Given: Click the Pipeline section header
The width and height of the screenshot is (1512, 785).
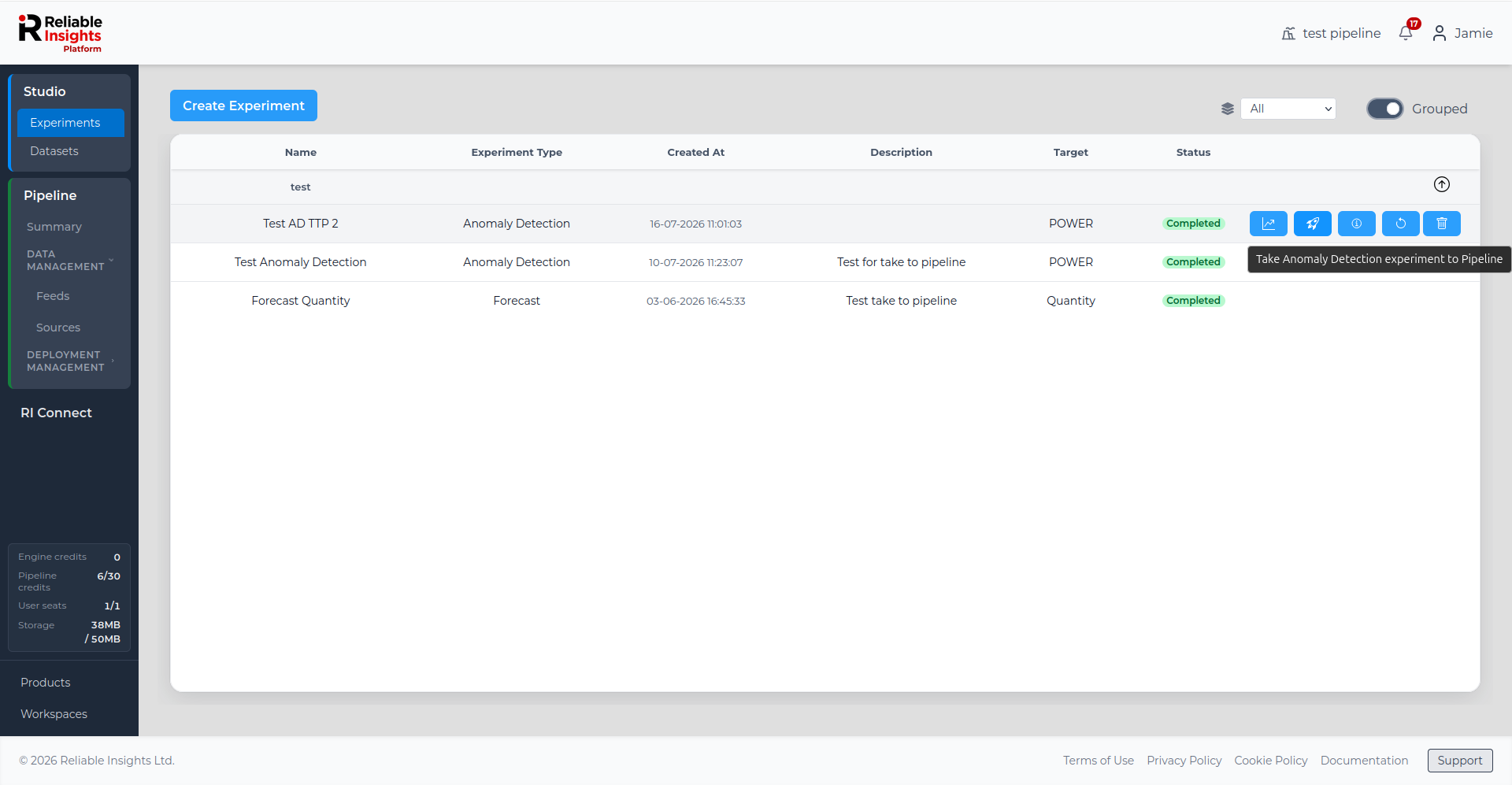Looking at the screenshot, I should coord(50,195).
